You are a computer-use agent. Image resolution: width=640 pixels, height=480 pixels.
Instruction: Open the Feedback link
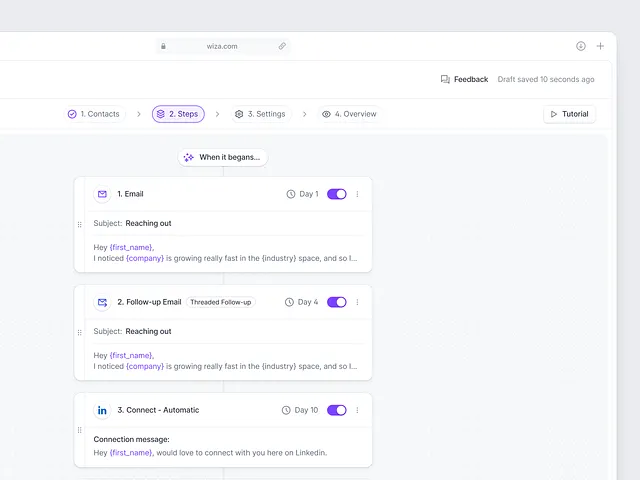point(464,79)
